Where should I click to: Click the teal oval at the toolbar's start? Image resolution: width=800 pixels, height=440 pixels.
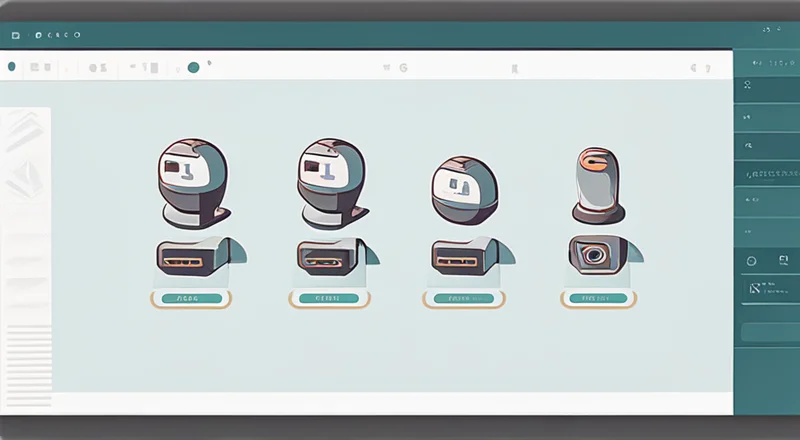(12, 67)
